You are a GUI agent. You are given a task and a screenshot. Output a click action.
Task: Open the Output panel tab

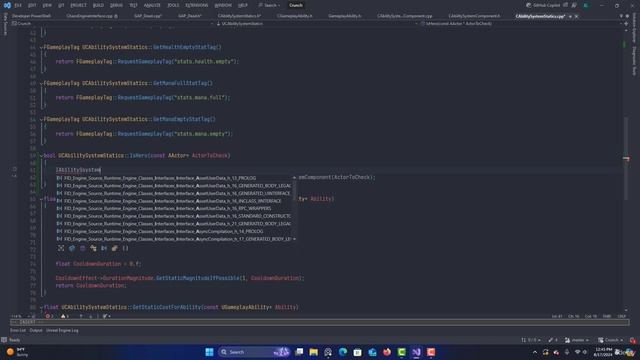click(x=36, y=331)
